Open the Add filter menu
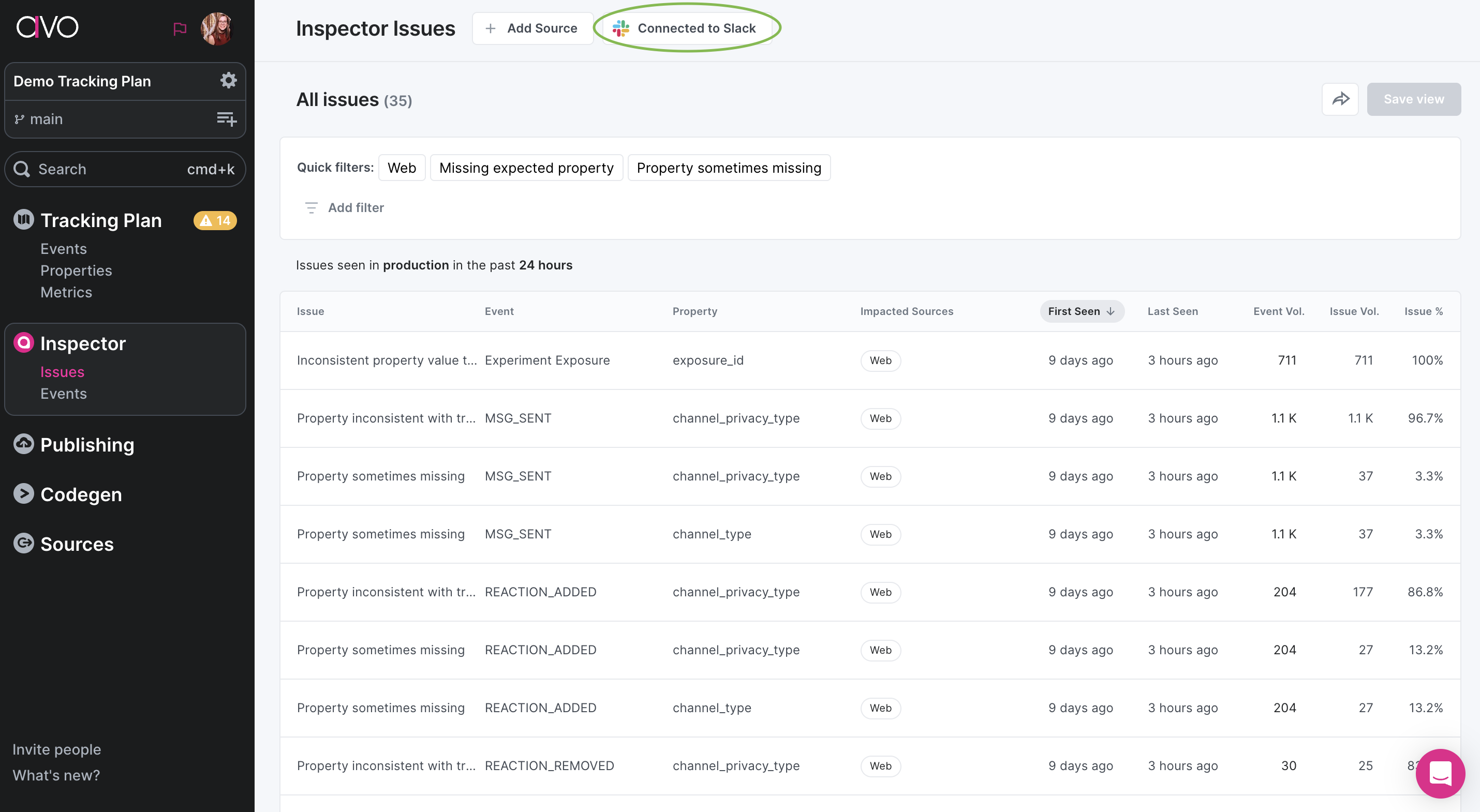Image resolution: width=1480 pixels, height=812 pixels. (x=344, y=207)
